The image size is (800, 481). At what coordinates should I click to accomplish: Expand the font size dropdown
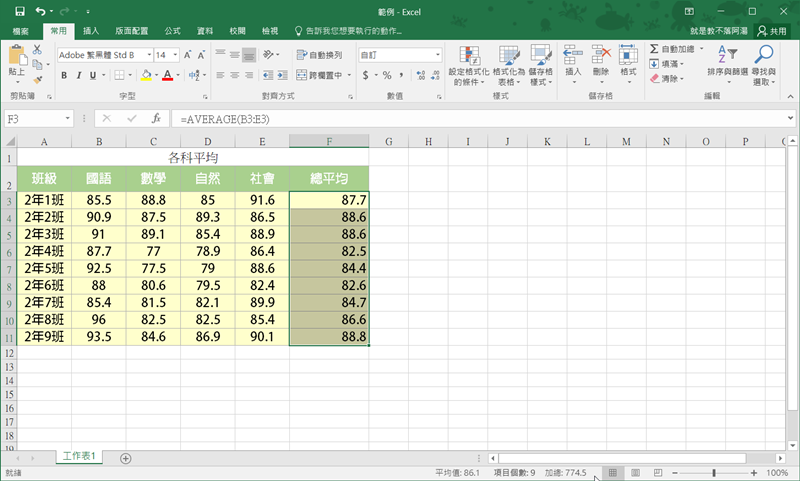point(175,54)
